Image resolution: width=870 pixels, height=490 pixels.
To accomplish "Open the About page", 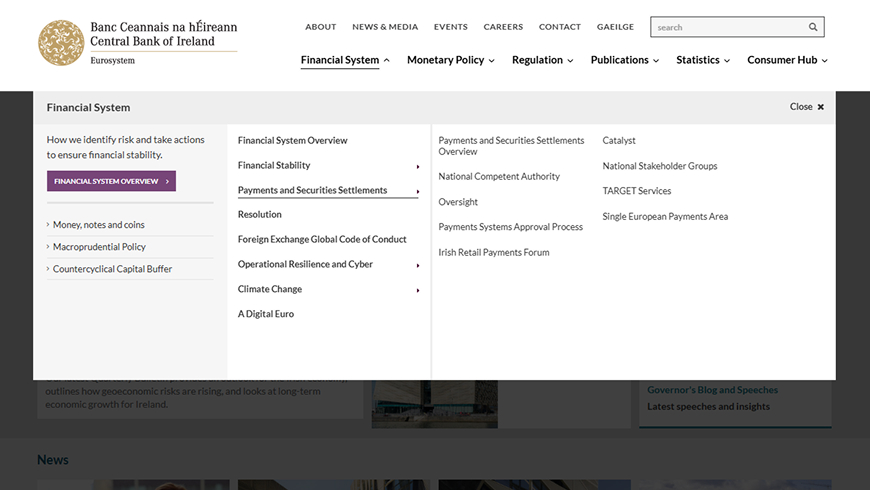I will (x=321, y=27).
